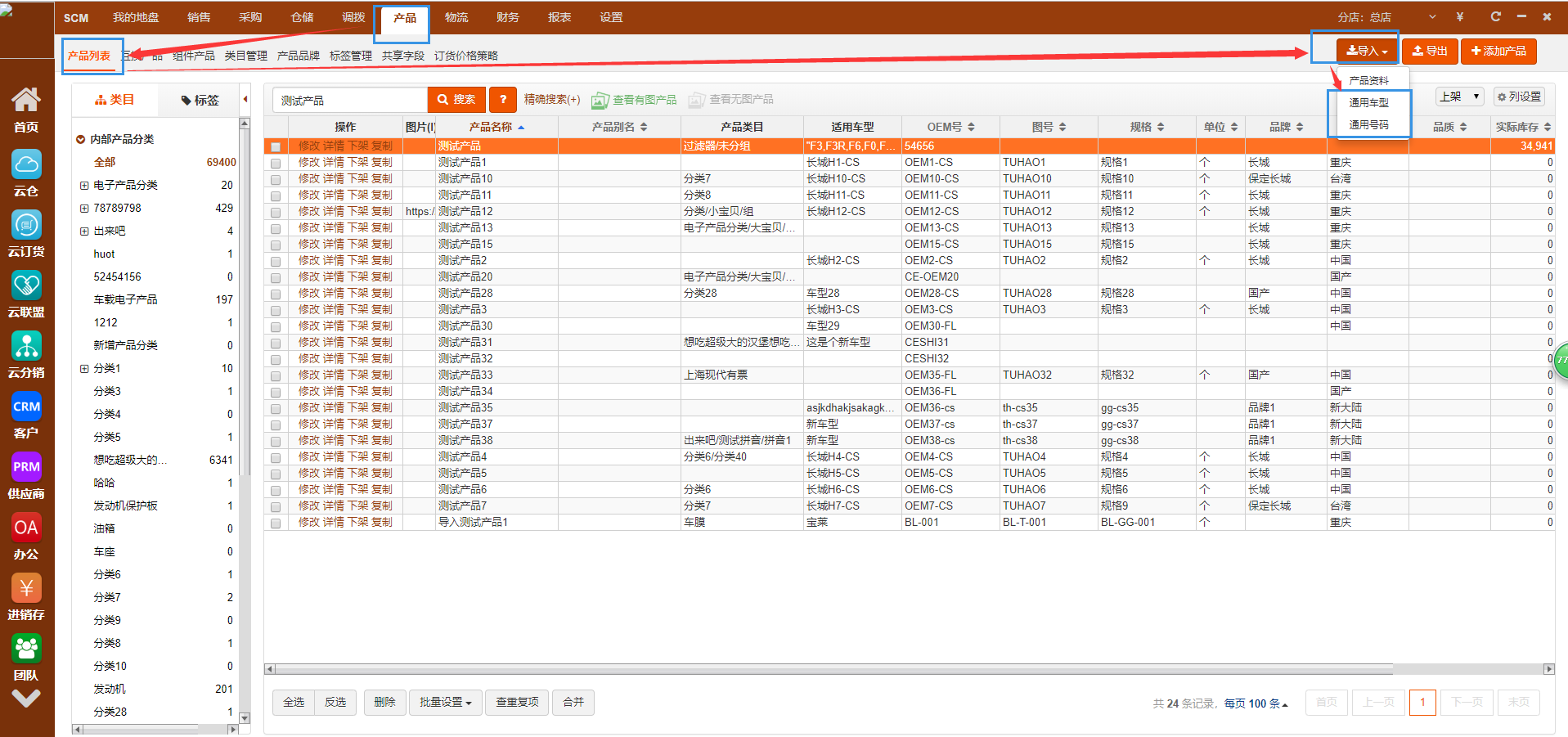Viewport: 1568px width, 737px height.
Task: Open the 导入 import dropdown button
Action: tap(1366, 51)
